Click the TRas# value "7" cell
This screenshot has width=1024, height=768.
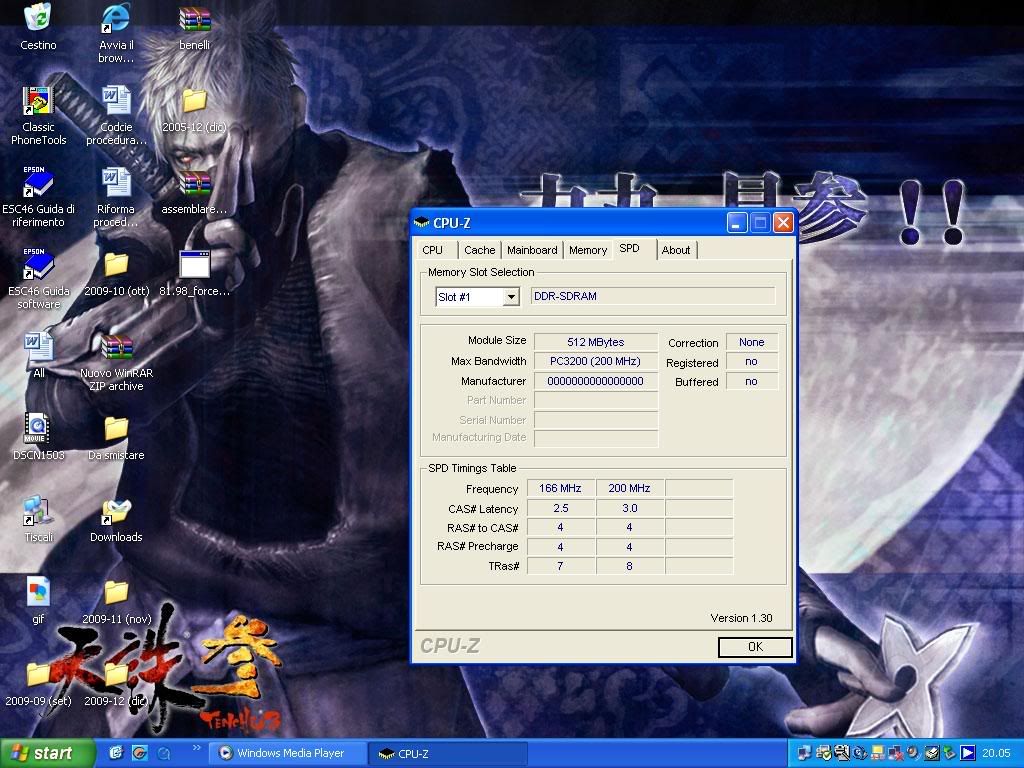(x=560, y=566)
